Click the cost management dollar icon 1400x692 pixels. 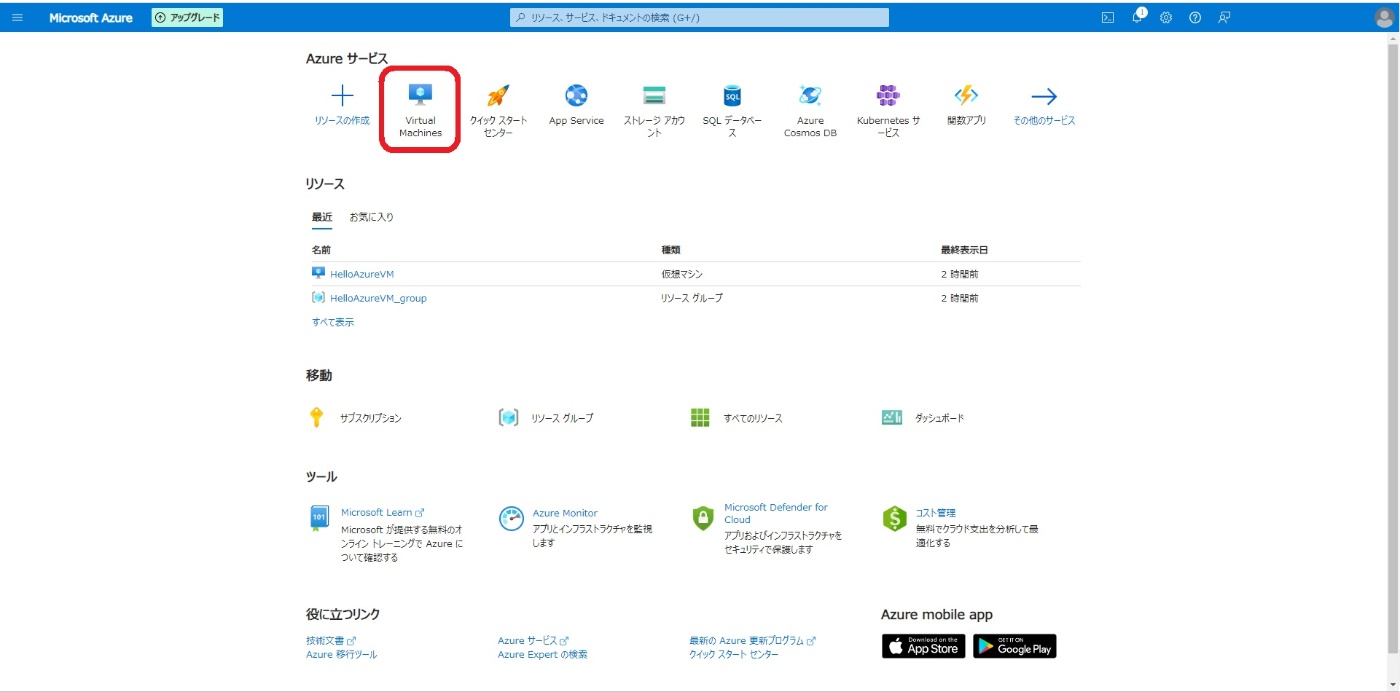click(x=894, y=518)
